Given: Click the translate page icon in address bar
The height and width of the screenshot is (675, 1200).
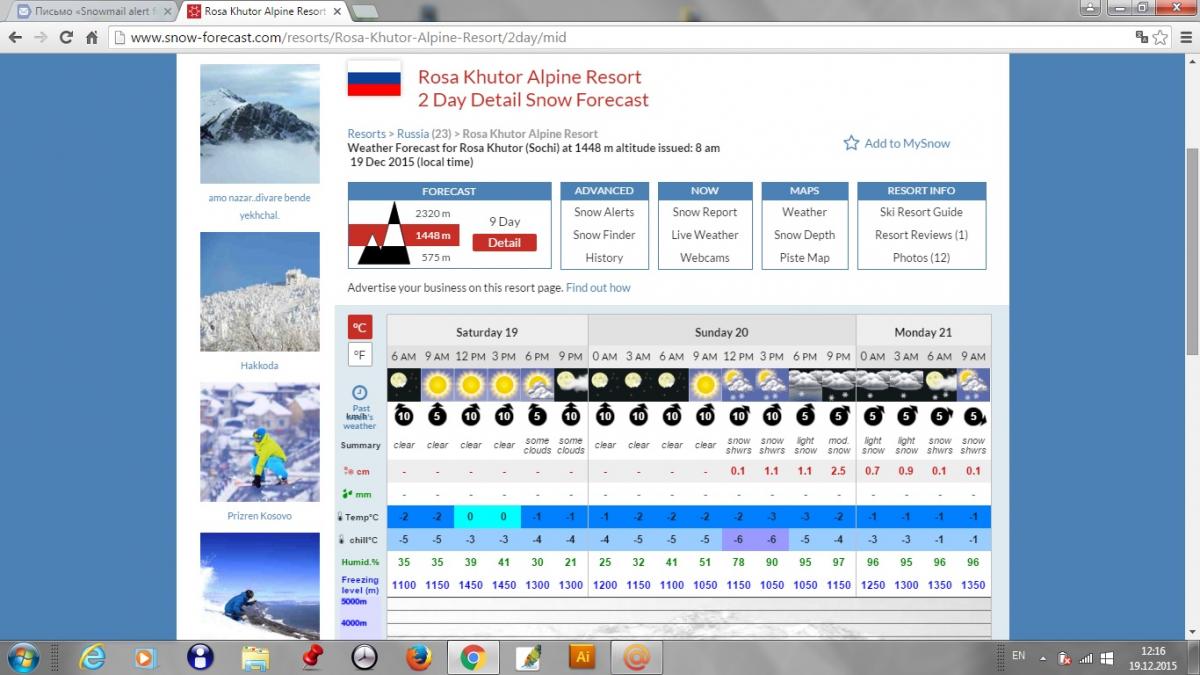Looking at the screenshot, I should 1141,38.
